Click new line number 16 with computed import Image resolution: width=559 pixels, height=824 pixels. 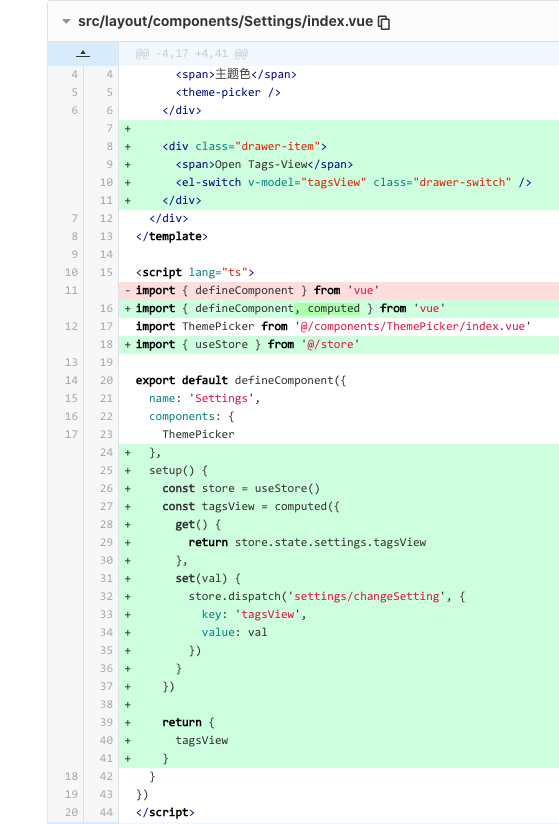pos(107,308)
